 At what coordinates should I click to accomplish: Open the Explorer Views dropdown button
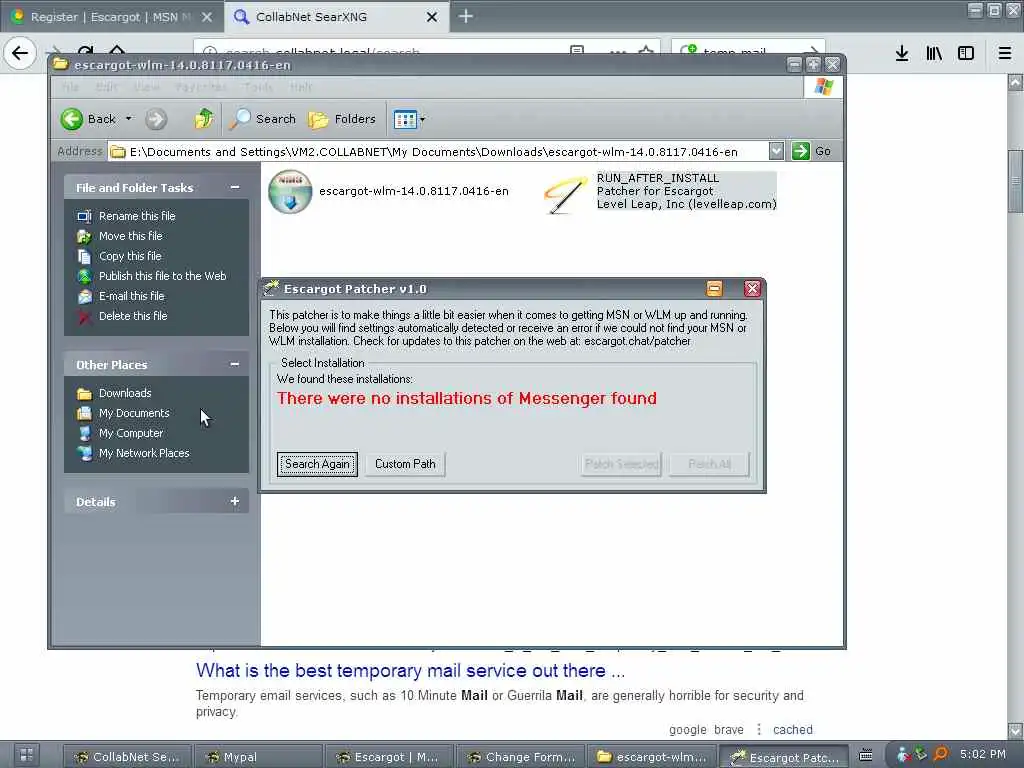click(x=409, y=119)
